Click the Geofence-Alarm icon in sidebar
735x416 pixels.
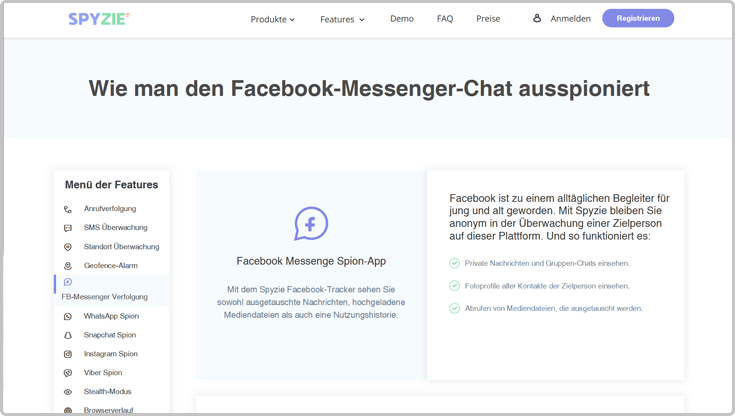68,266
